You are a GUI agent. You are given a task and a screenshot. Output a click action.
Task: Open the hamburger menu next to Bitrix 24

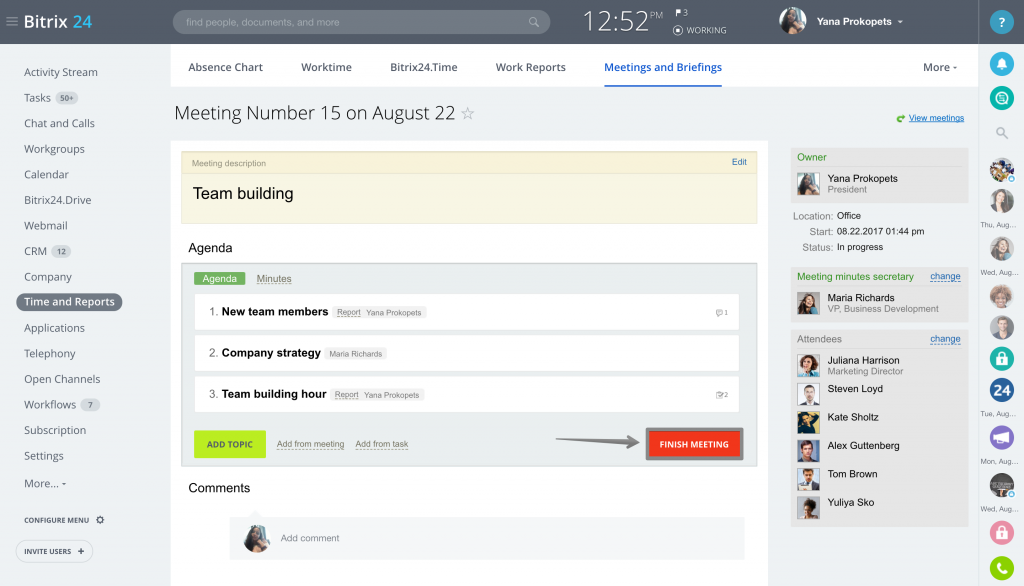[12, 22]
